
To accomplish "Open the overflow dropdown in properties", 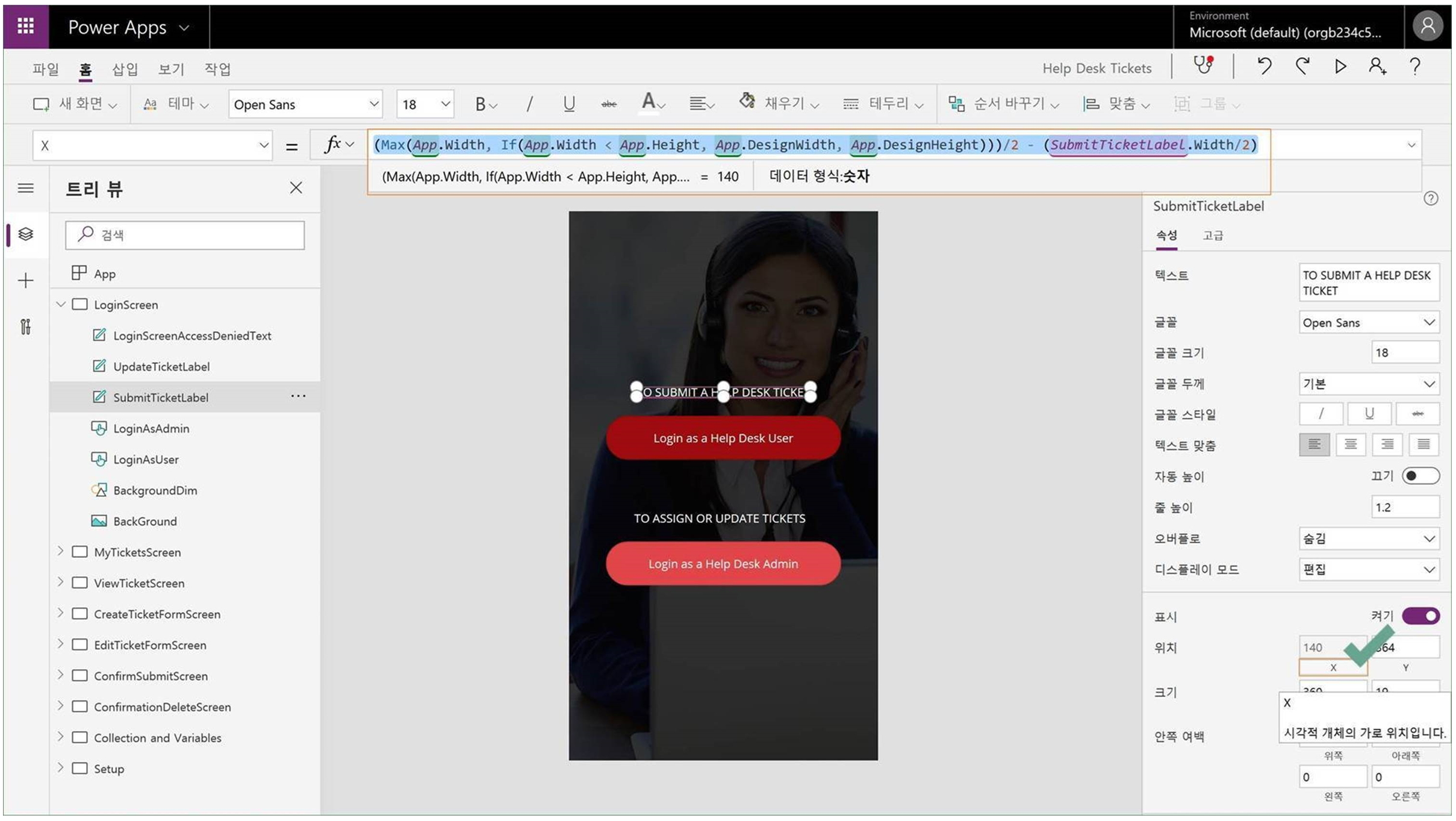I will tap(1369, 538).
